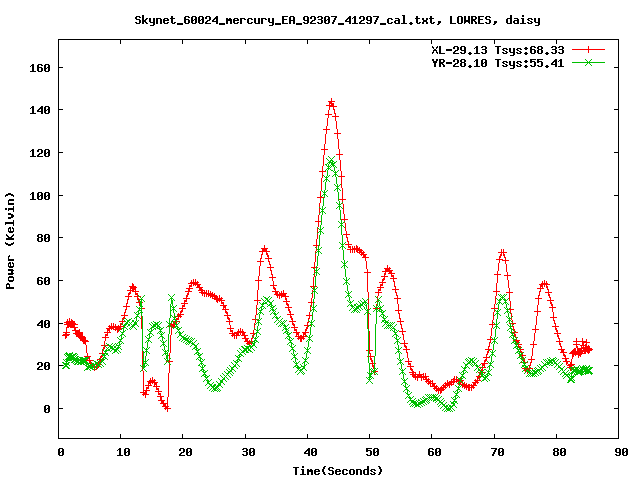
Task: Click y-axis tick label 40
Action: (x=43, y=324)
